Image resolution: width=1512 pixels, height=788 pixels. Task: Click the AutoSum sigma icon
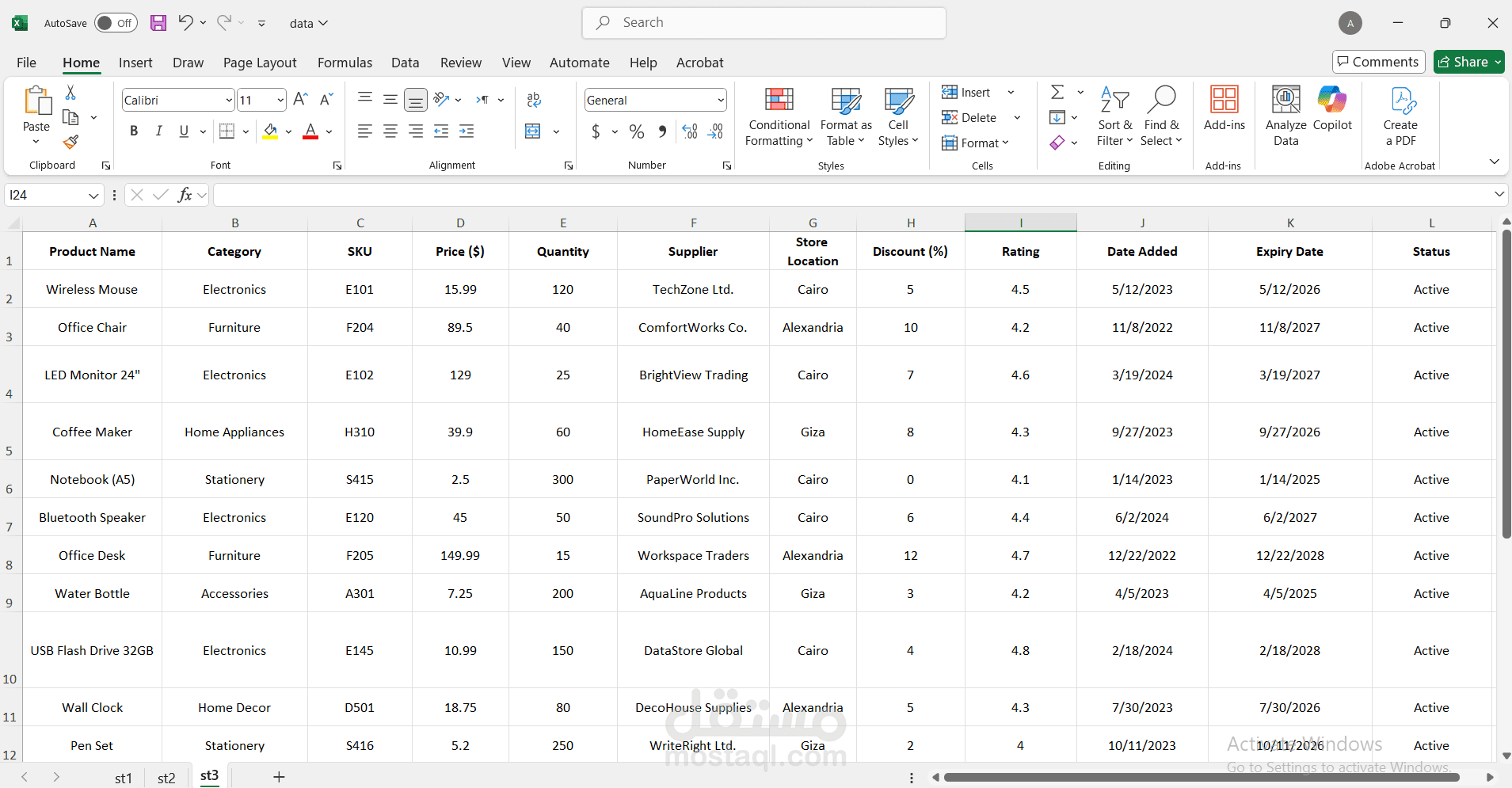click(1057, 93)
